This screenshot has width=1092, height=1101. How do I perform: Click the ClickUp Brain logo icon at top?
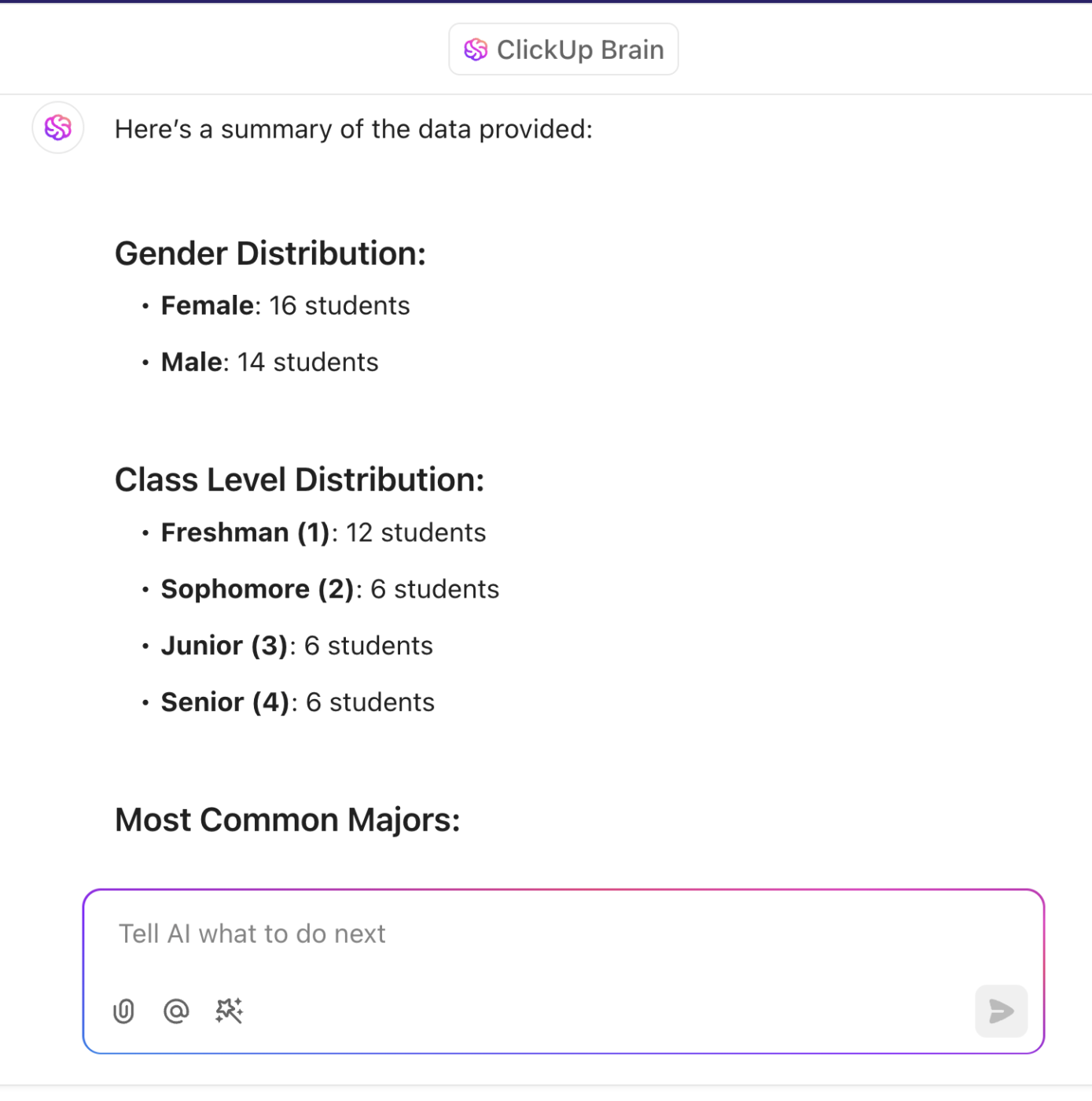tap(476, 50)
